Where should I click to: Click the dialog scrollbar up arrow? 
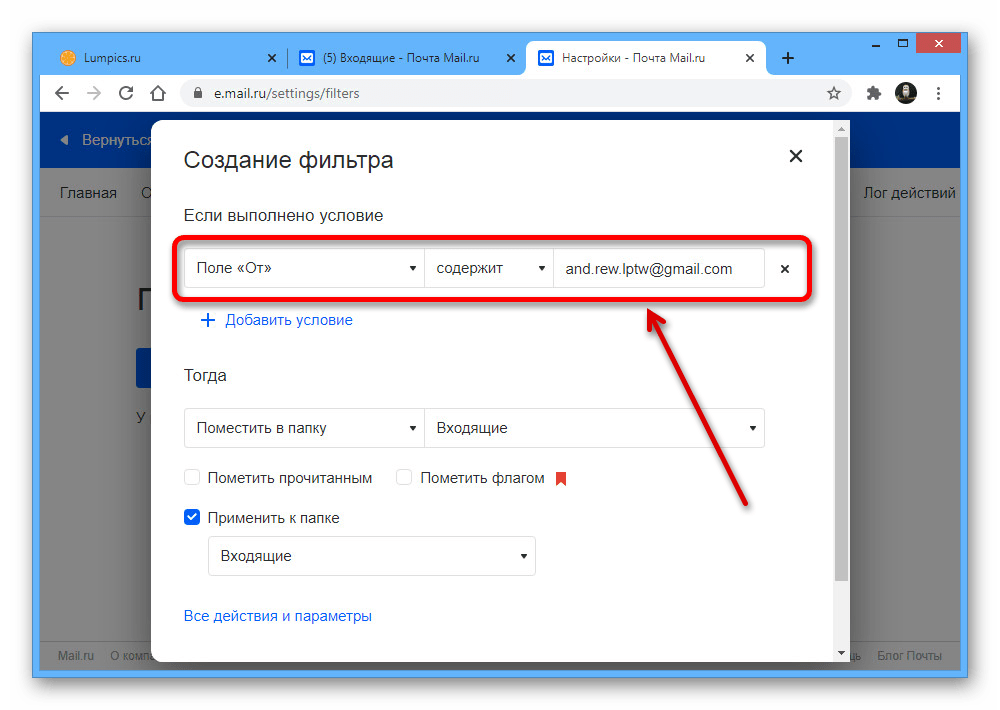pos(842,129)
